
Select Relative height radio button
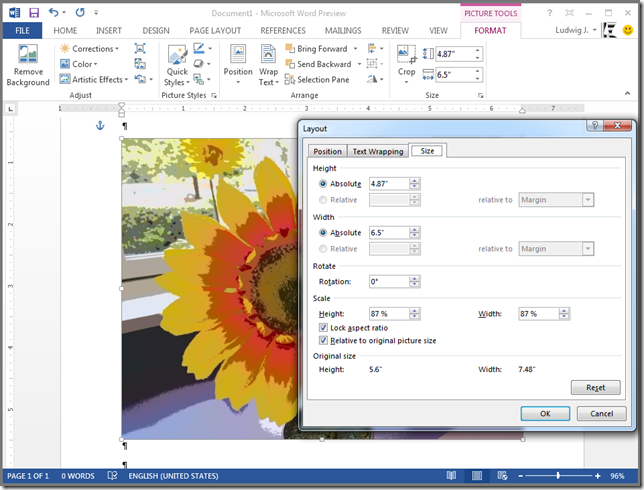point(323,200)
